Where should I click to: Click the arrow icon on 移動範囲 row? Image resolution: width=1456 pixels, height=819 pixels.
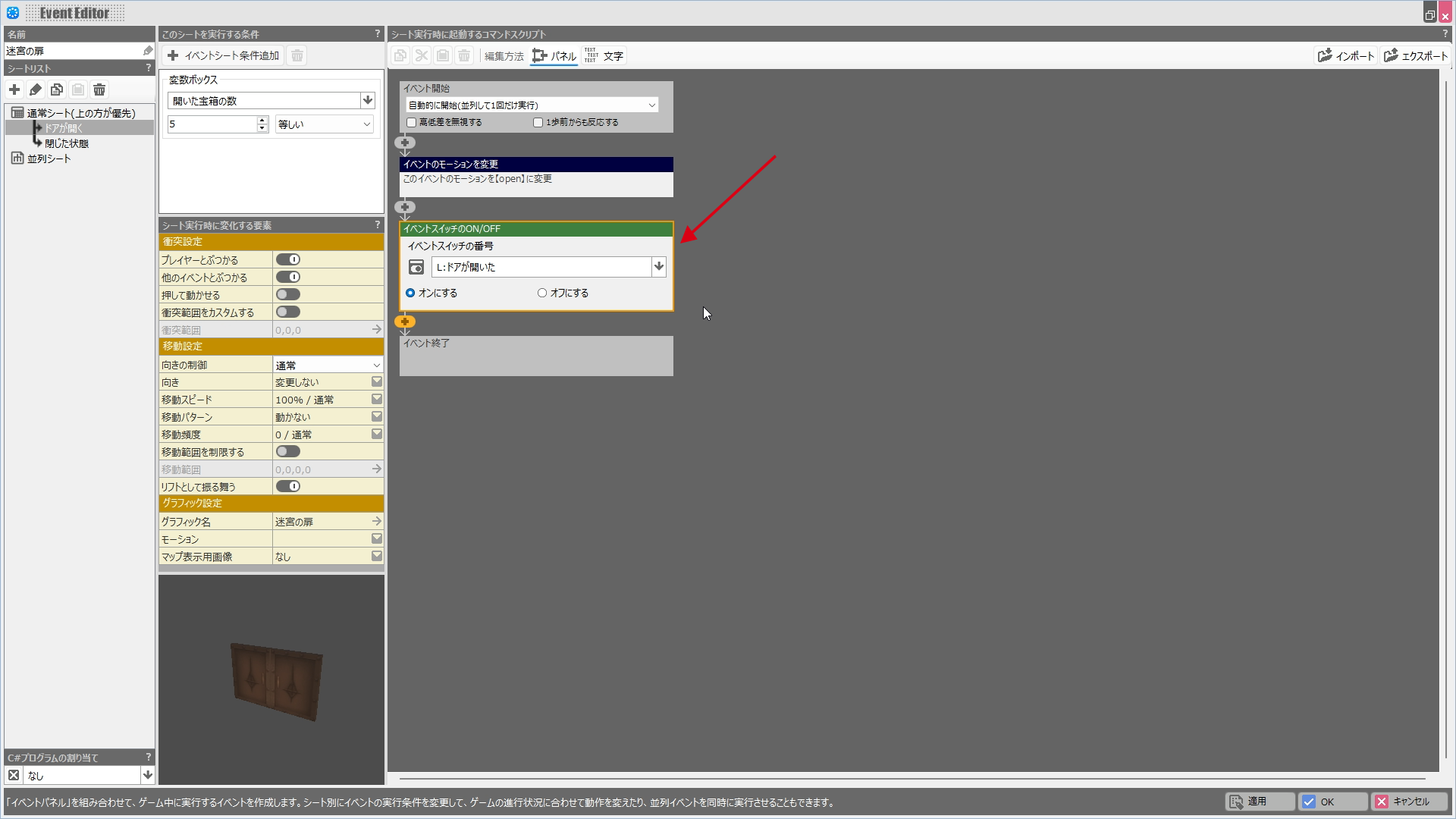pyautogui.click(x=376, y=469)
